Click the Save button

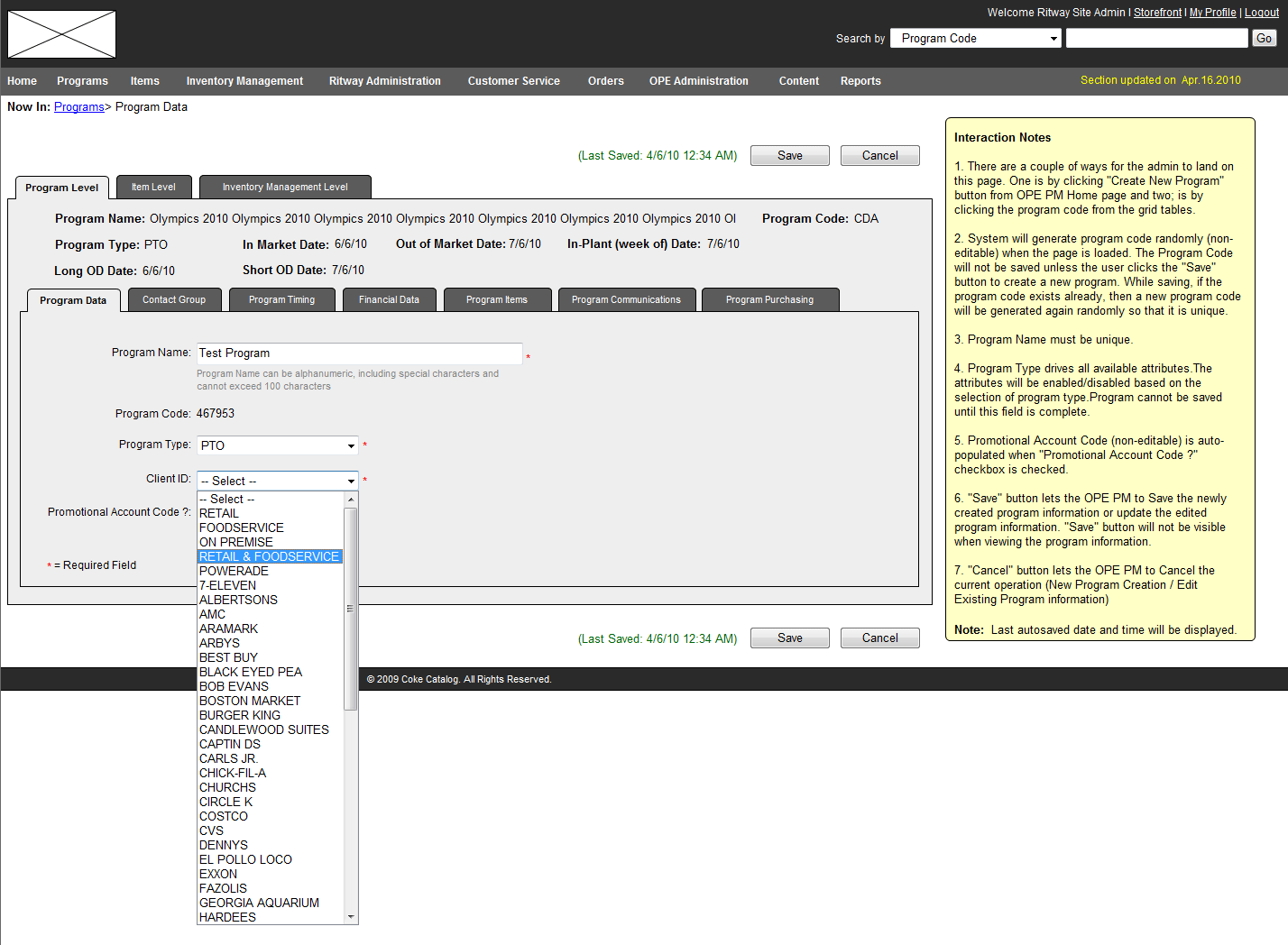pyautogui.click(x=789, y=155)
